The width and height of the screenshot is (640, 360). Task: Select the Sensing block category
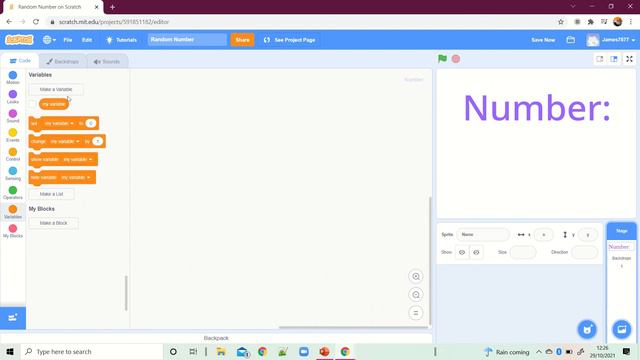pos(13,173)
